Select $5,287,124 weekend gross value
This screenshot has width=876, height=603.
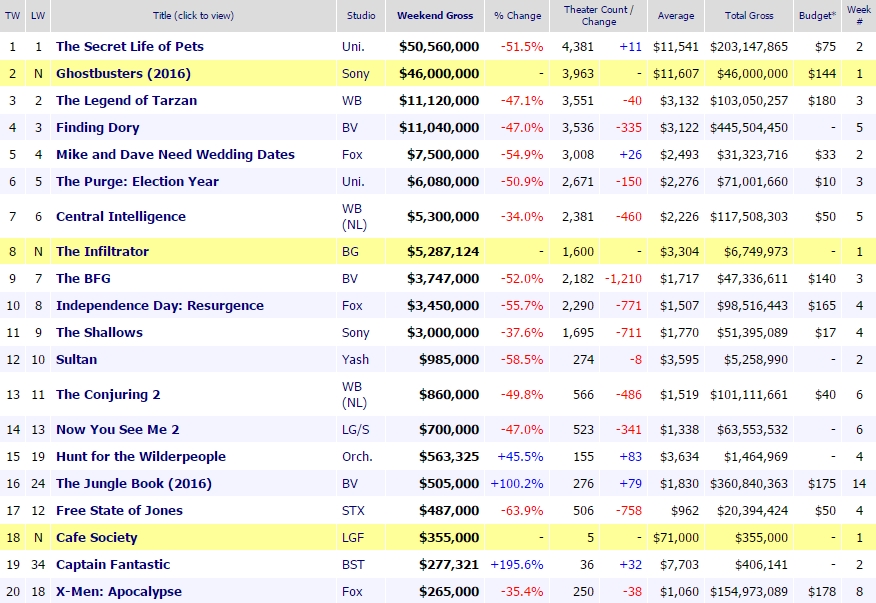[443, 251]
